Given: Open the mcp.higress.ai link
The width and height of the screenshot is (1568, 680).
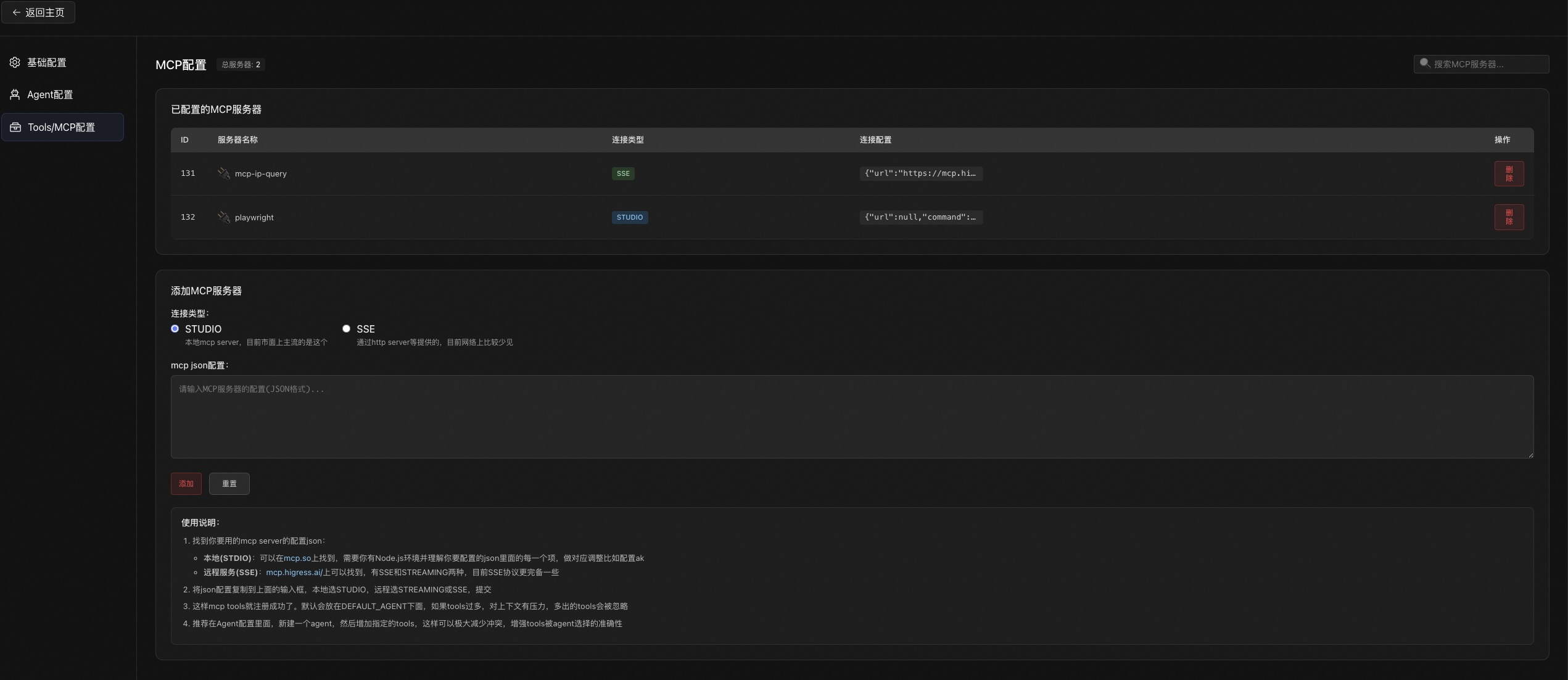Looking at the screenshot, I should [x=294, y=573].
